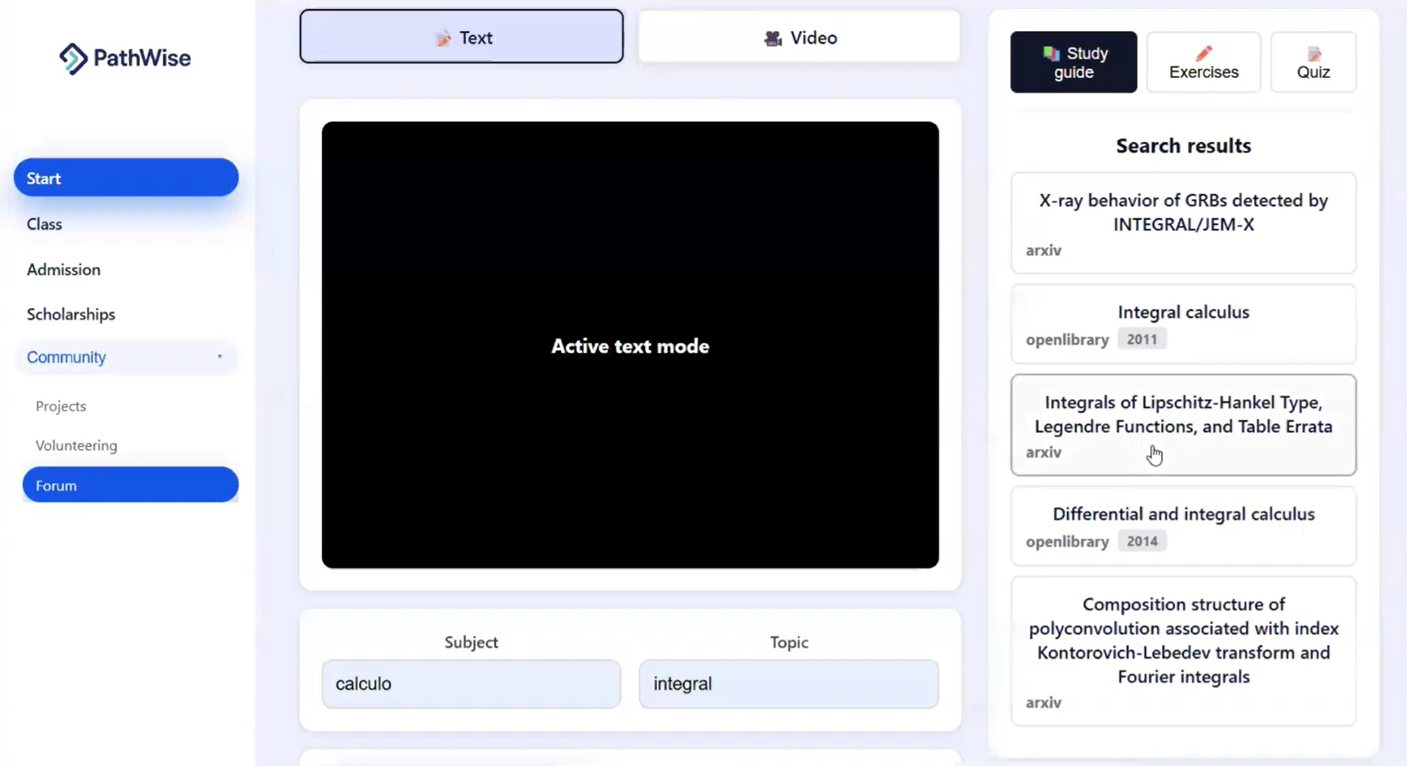Image resolution: width=1407 pixels, height=766 pixels.
Task: Open the Start page in sidebar
Action: click(126, 178)
